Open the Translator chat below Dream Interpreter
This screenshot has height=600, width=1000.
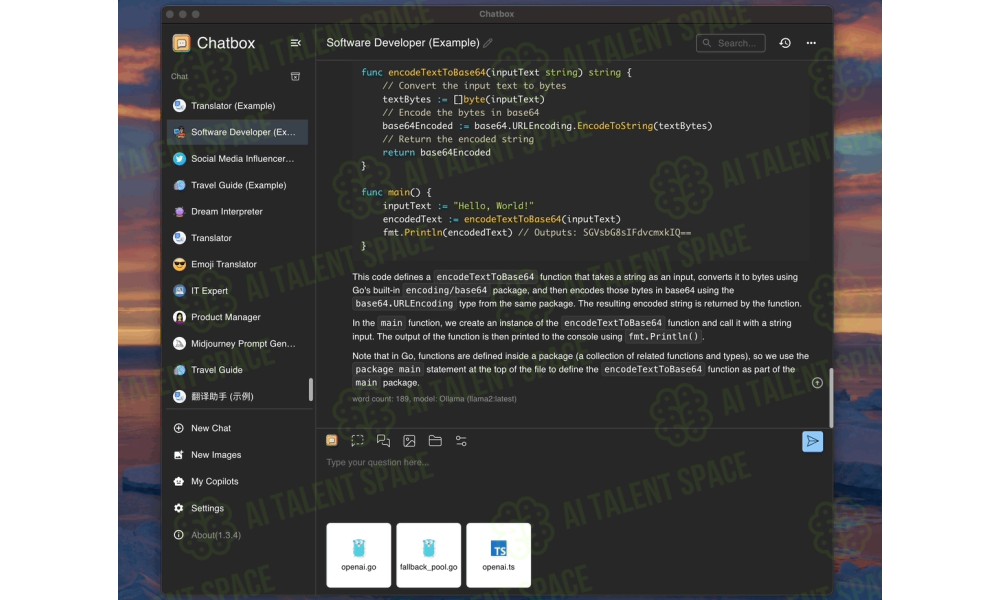pos(237,238)
